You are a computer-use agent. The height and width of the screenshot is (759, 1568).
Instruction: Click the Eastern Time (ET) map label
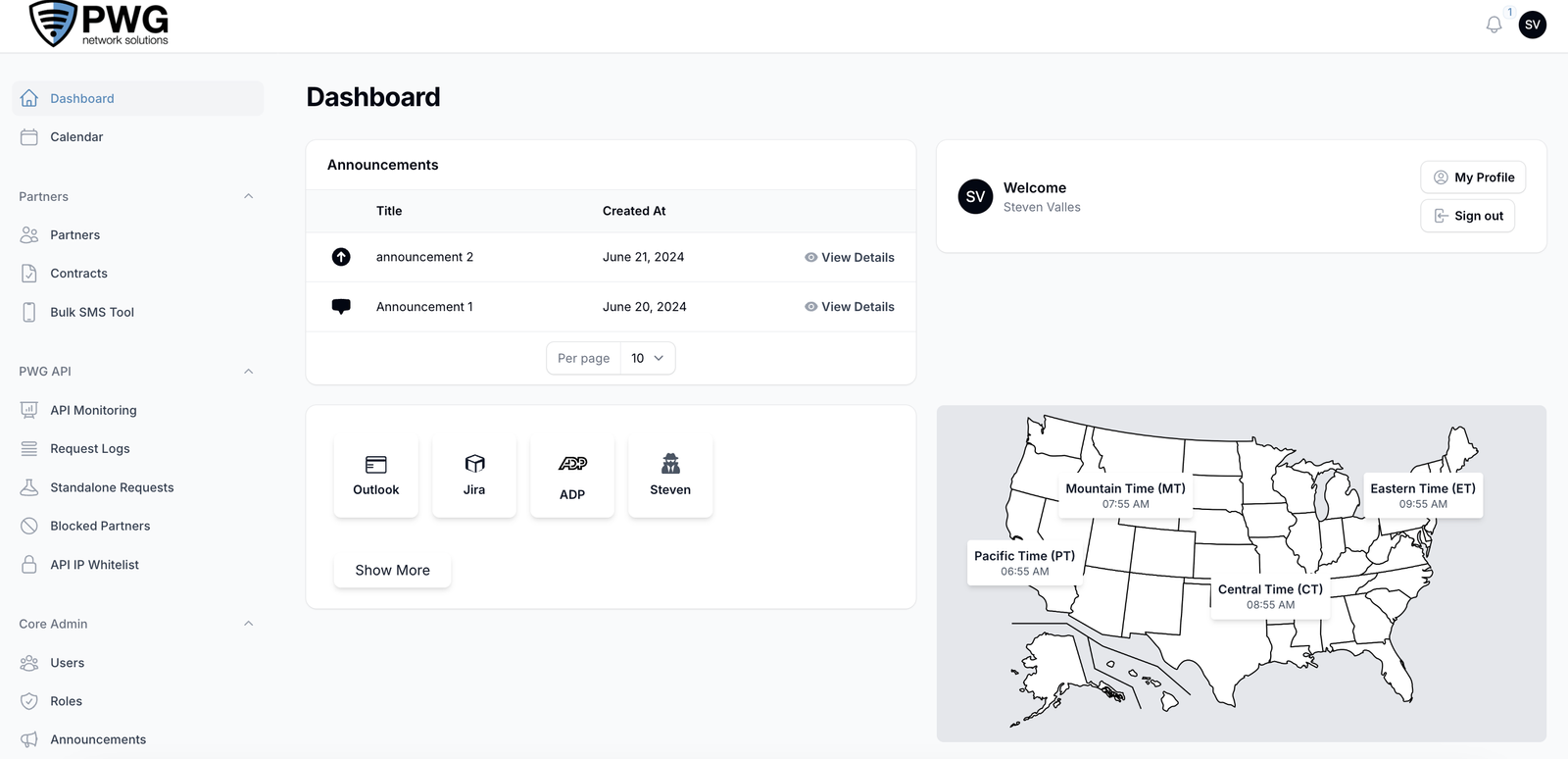coord(1423,495)
